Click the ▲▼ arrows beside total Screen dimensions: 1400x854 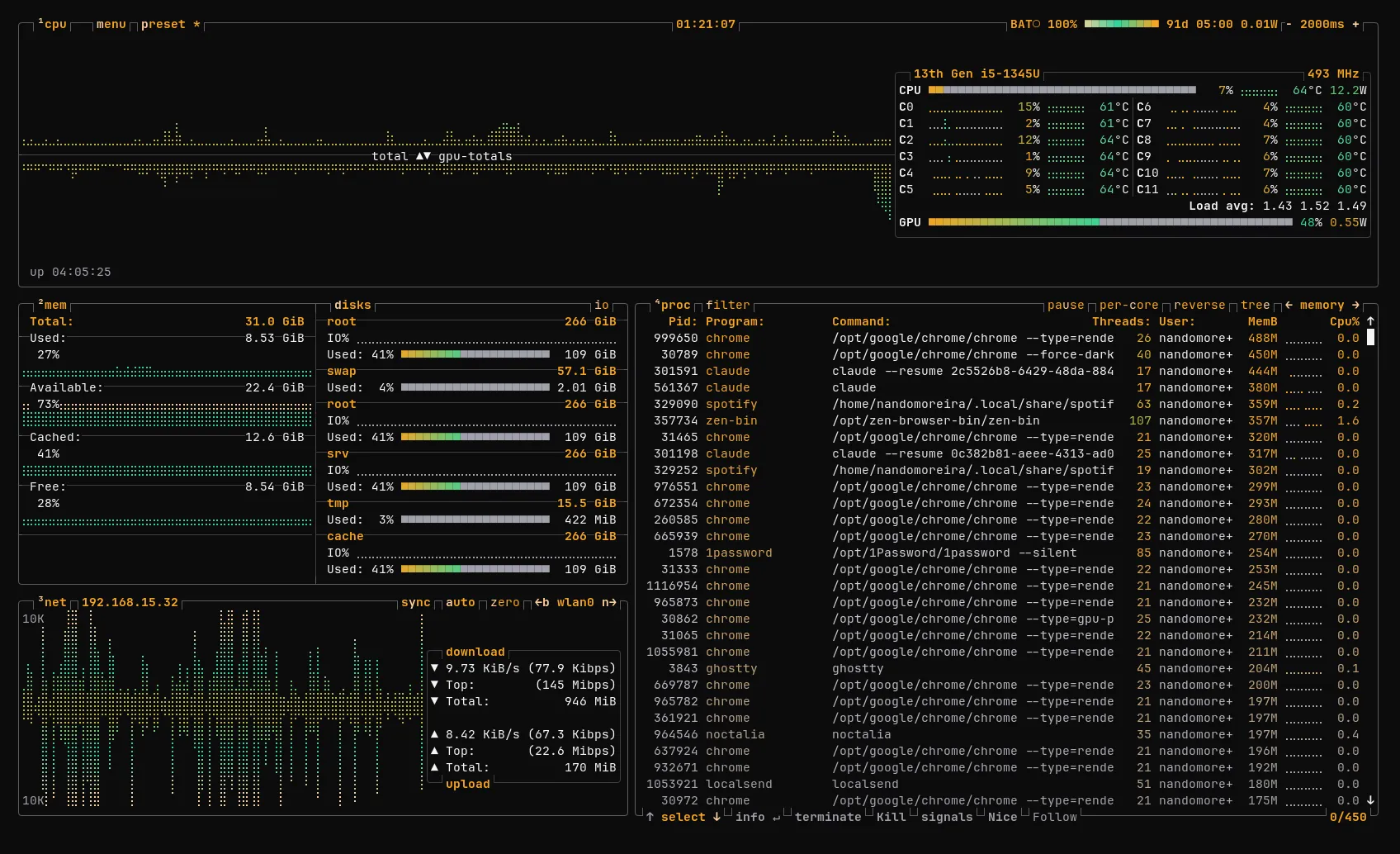[x=423, y=156]
